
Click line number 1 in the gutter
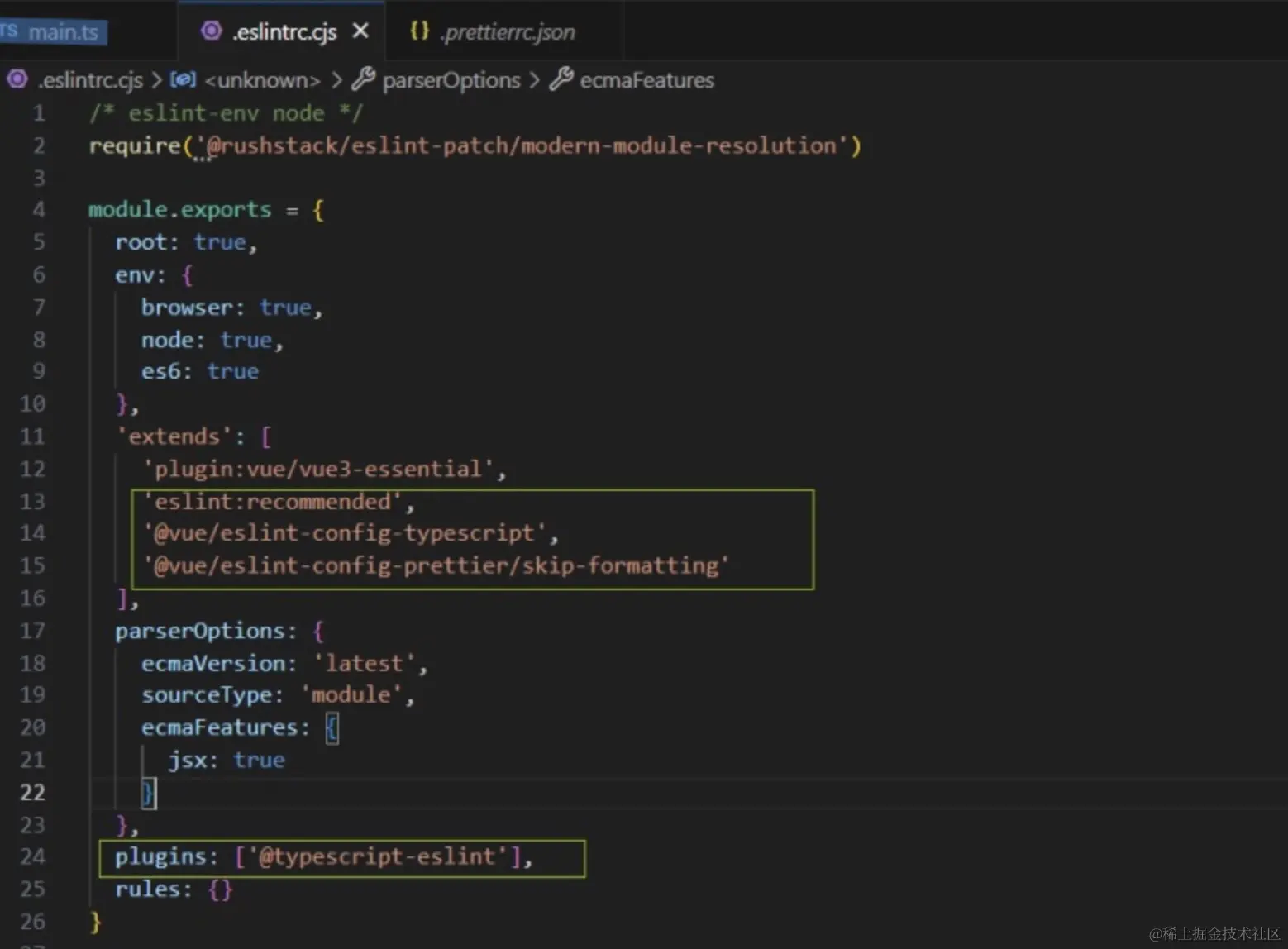pyautogui.click(x=39, y=113)
